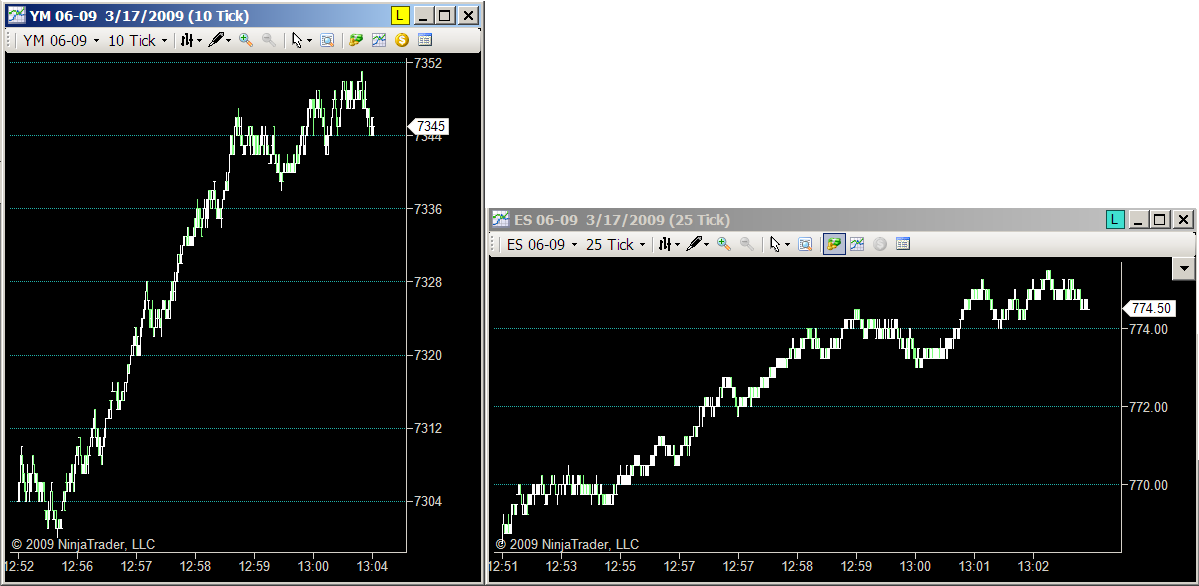The image size is (1199, 586).
Task: Click the yellow L link button in YM window
Action: click(x=400, y=15)
